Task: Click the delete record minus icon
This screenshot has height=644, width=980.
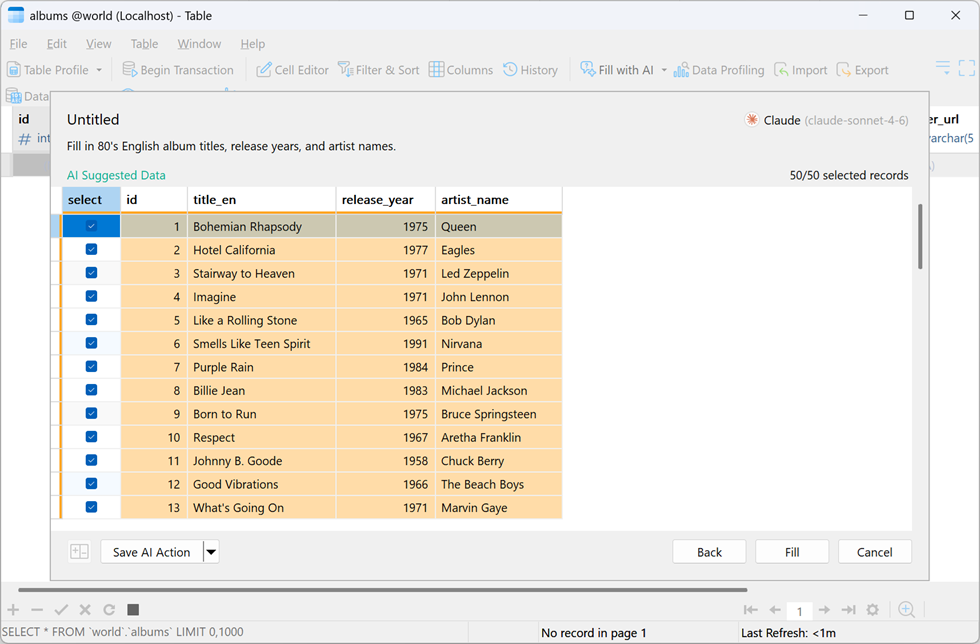Action: click(37, 610)
